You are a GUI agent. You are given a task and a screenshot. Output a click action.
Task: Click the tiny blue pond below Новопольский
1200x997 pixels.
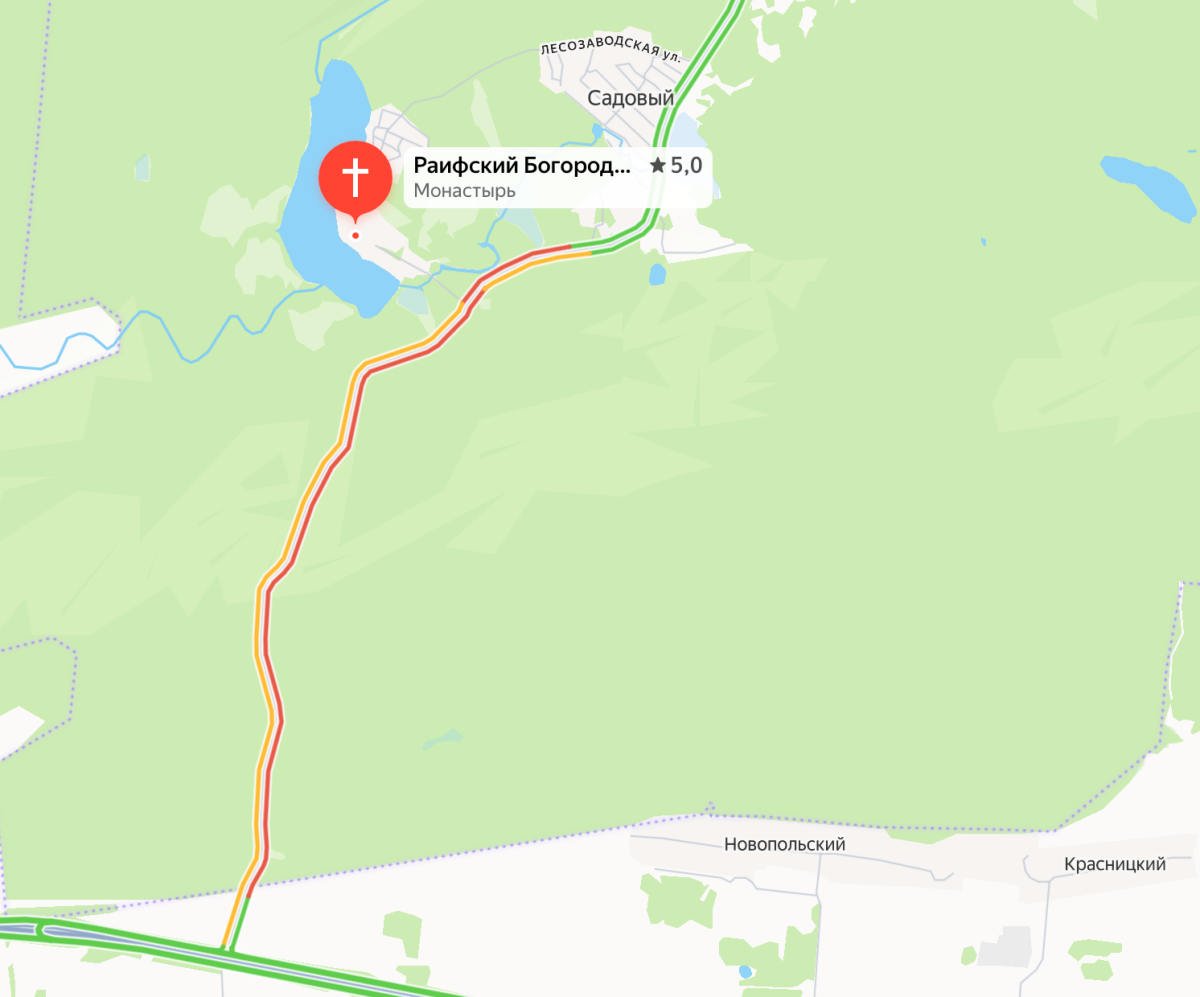pyautogui.click(x=745, y=971)
